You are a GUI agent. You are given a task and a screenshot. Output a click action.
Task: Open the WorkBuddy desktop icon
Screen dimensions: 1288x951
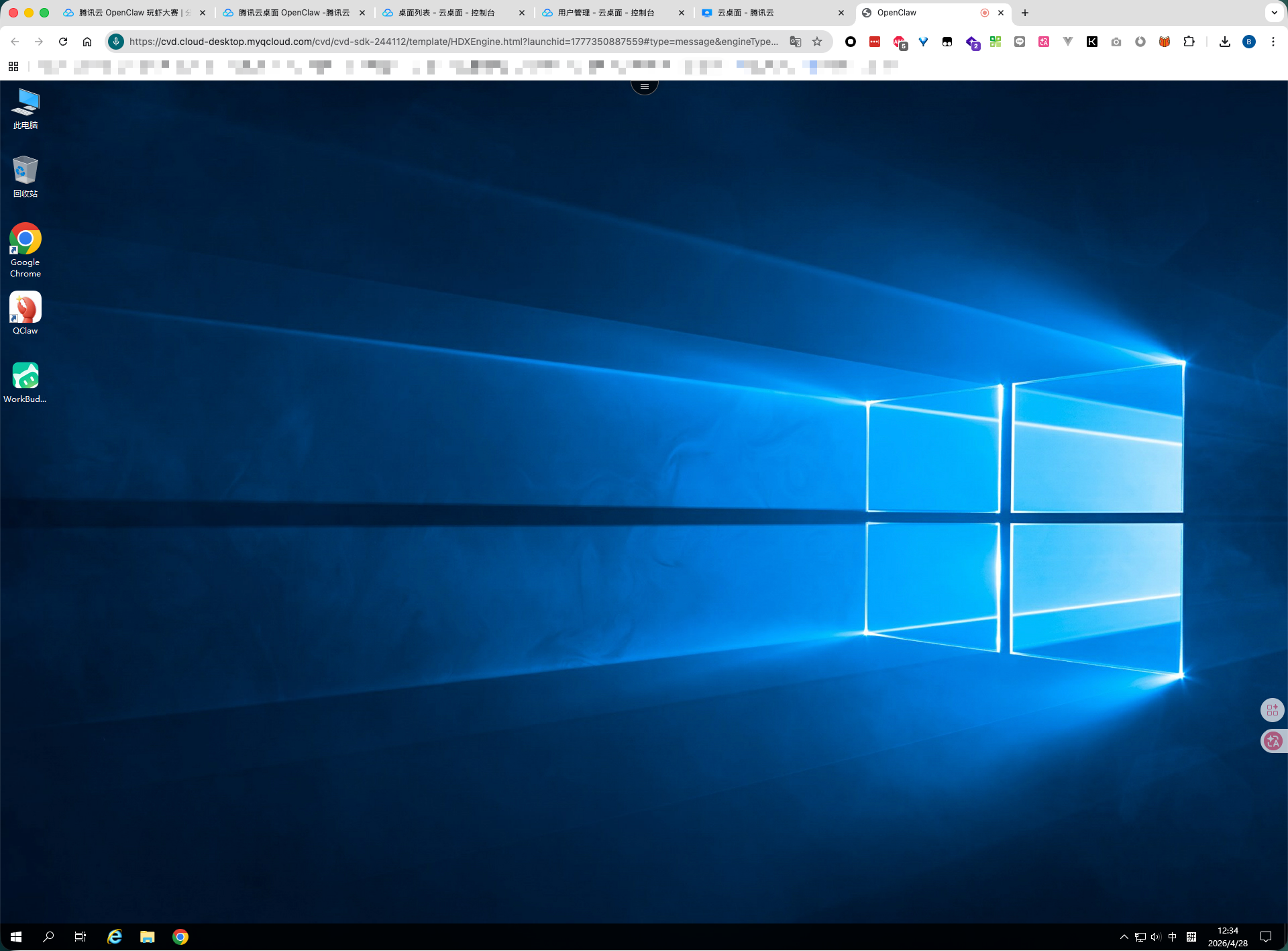pyautogui.click(x=25, y=379)
